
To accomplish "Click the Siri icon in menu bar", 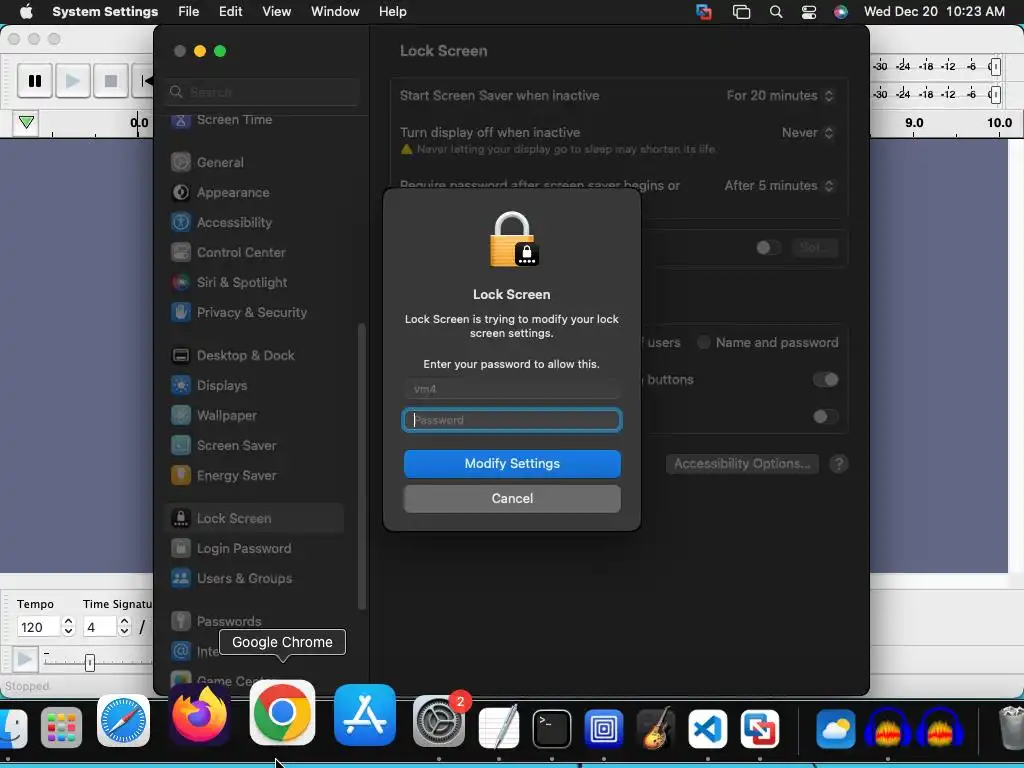I will (840, 12).
